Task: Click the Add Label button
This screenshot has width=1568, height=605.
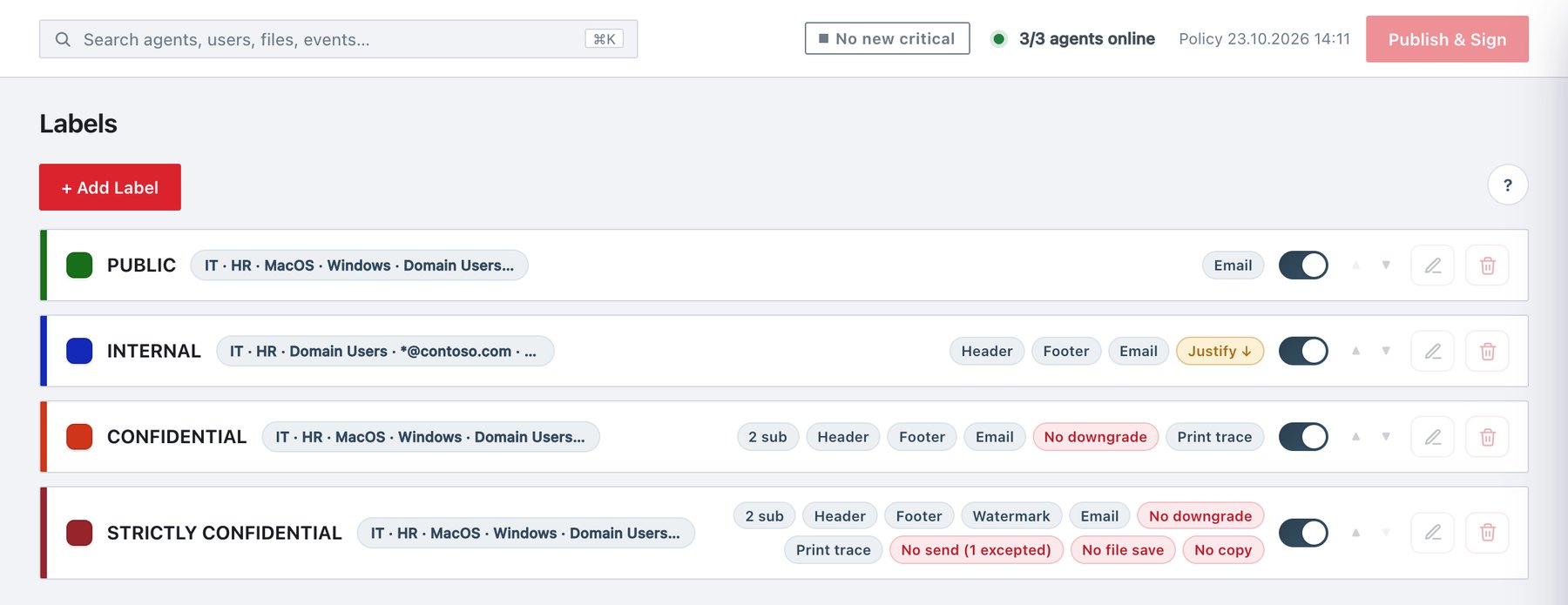Action: tap(110, 187)
